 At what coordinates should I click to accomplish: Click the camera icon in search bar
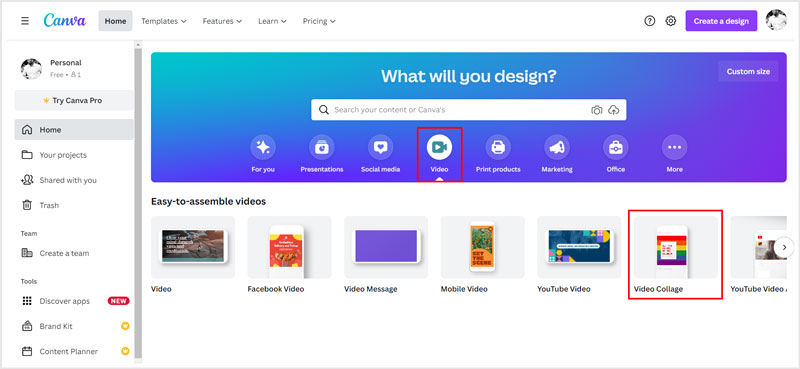(x=596, y=110)
